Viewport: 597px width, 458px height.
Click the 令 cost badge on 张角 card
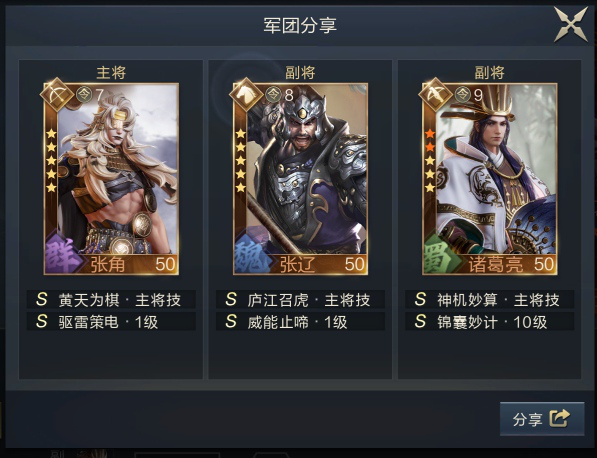click(84, 95)
